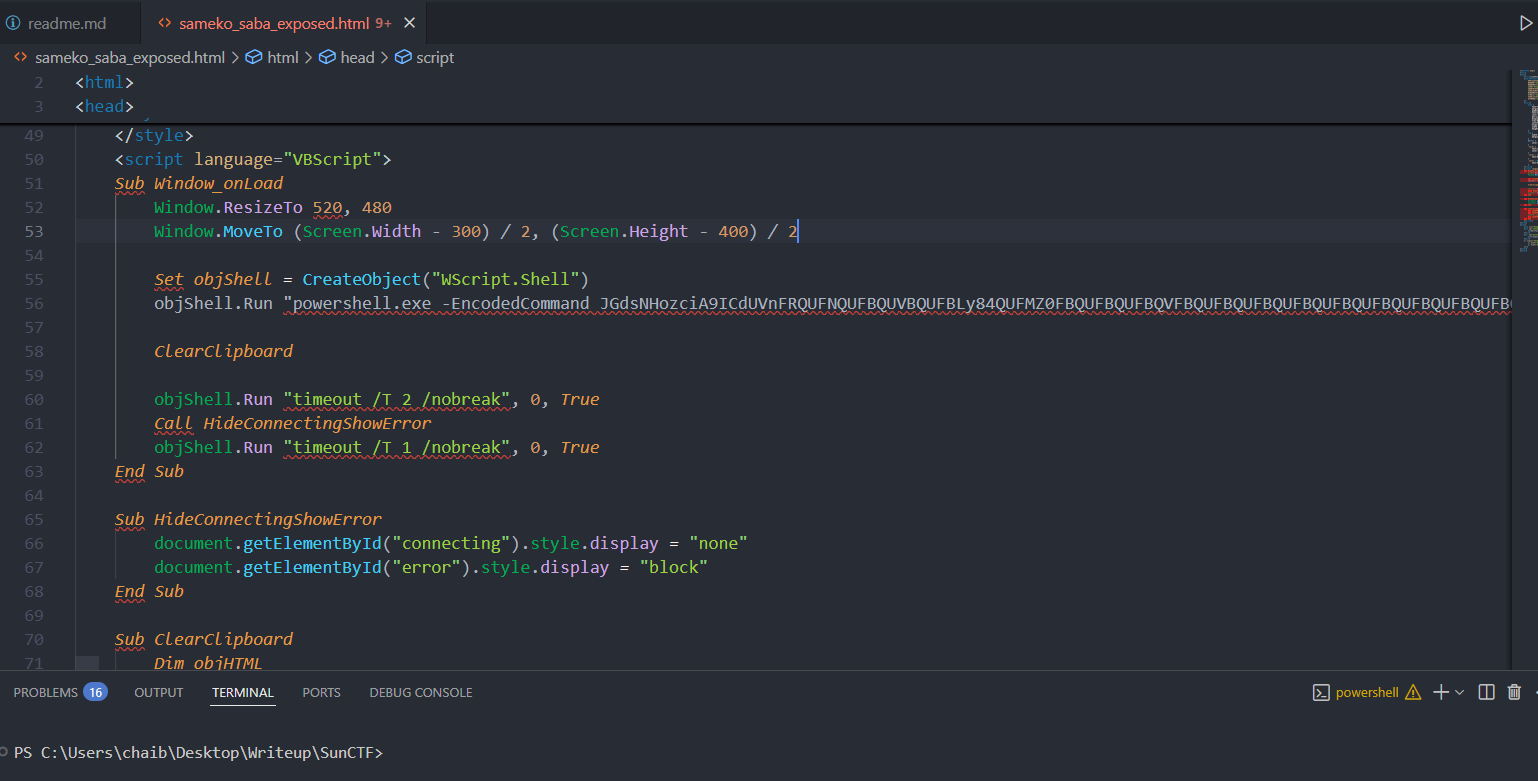Click the 16 problems count badge
The width and height of the screenshot is (1538, 781).
(x=95, y=692)
